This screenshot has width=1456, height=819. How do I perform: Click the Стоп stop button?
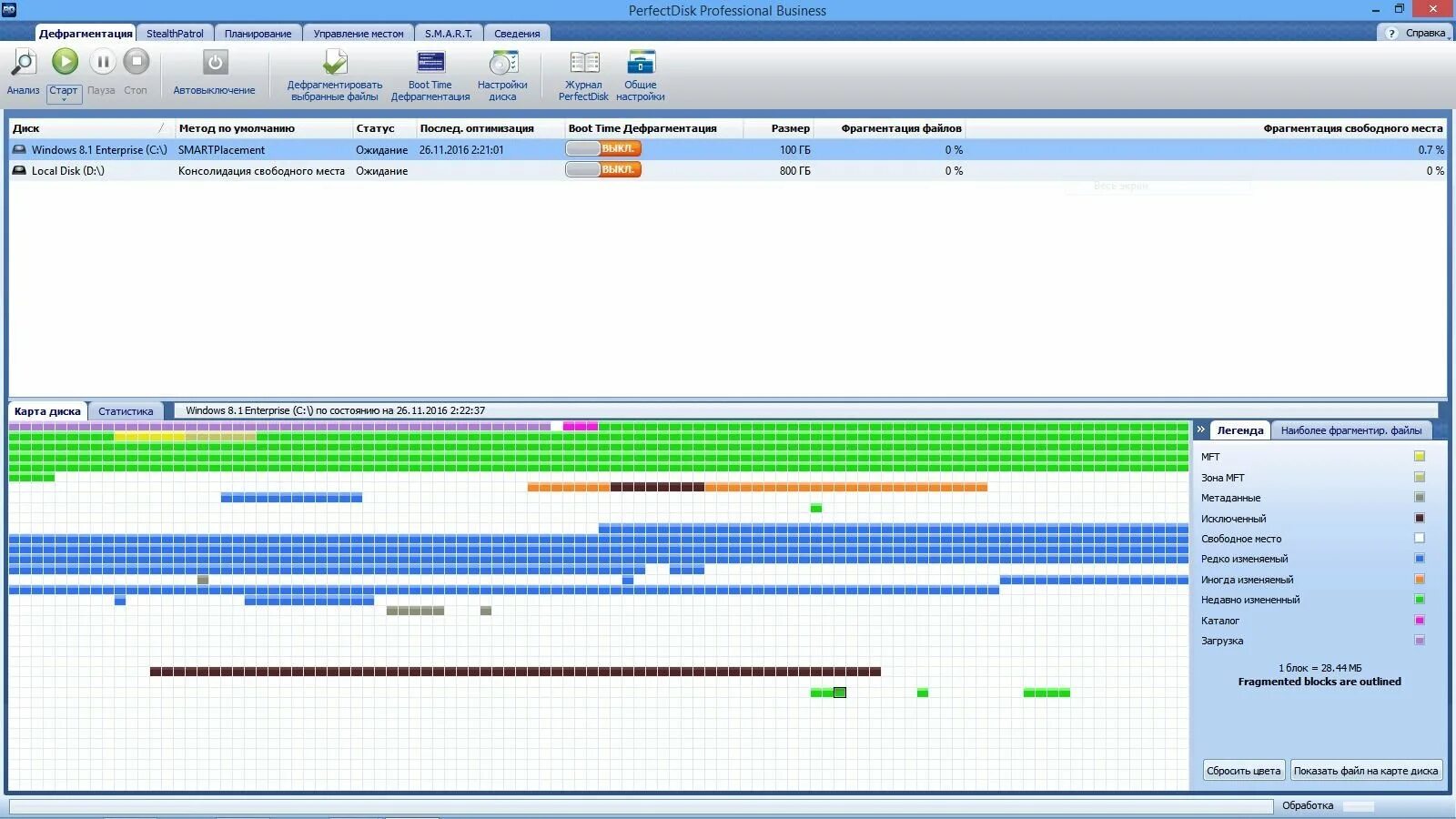tap(136, 62)
